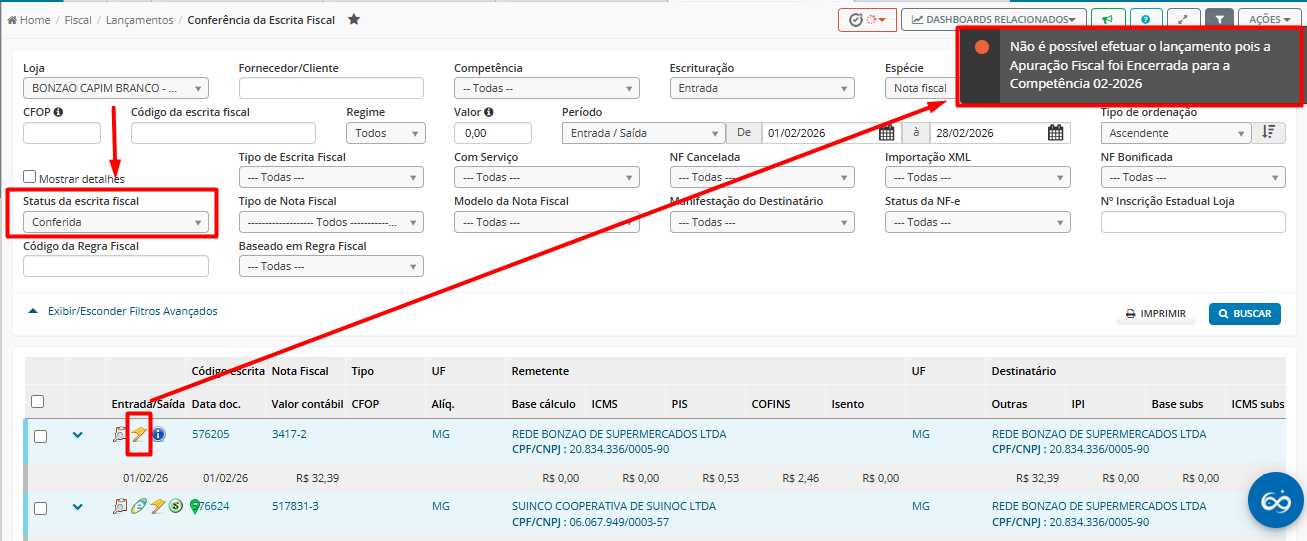This screenshot has height=541, width=1307.
Task: Open the Status da escrita fiscal dropdown
Action: (116, 222)
